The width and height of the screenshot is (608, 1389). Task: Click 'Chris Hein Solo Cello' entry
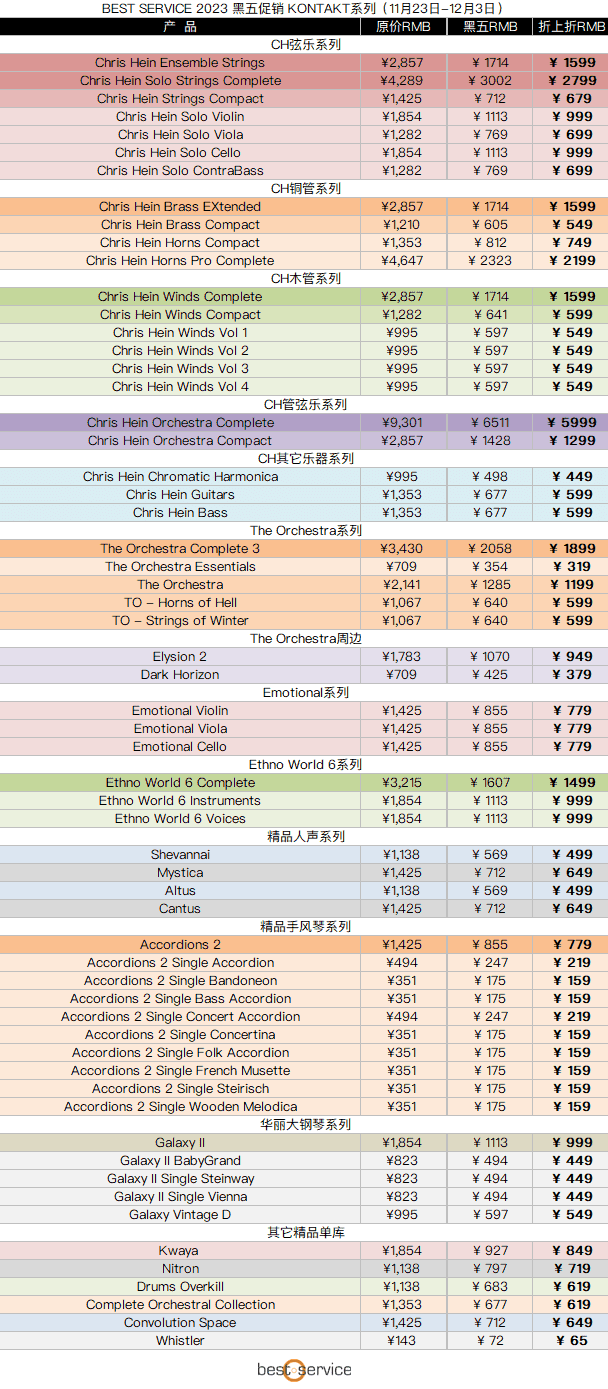(x=178, y=153)
